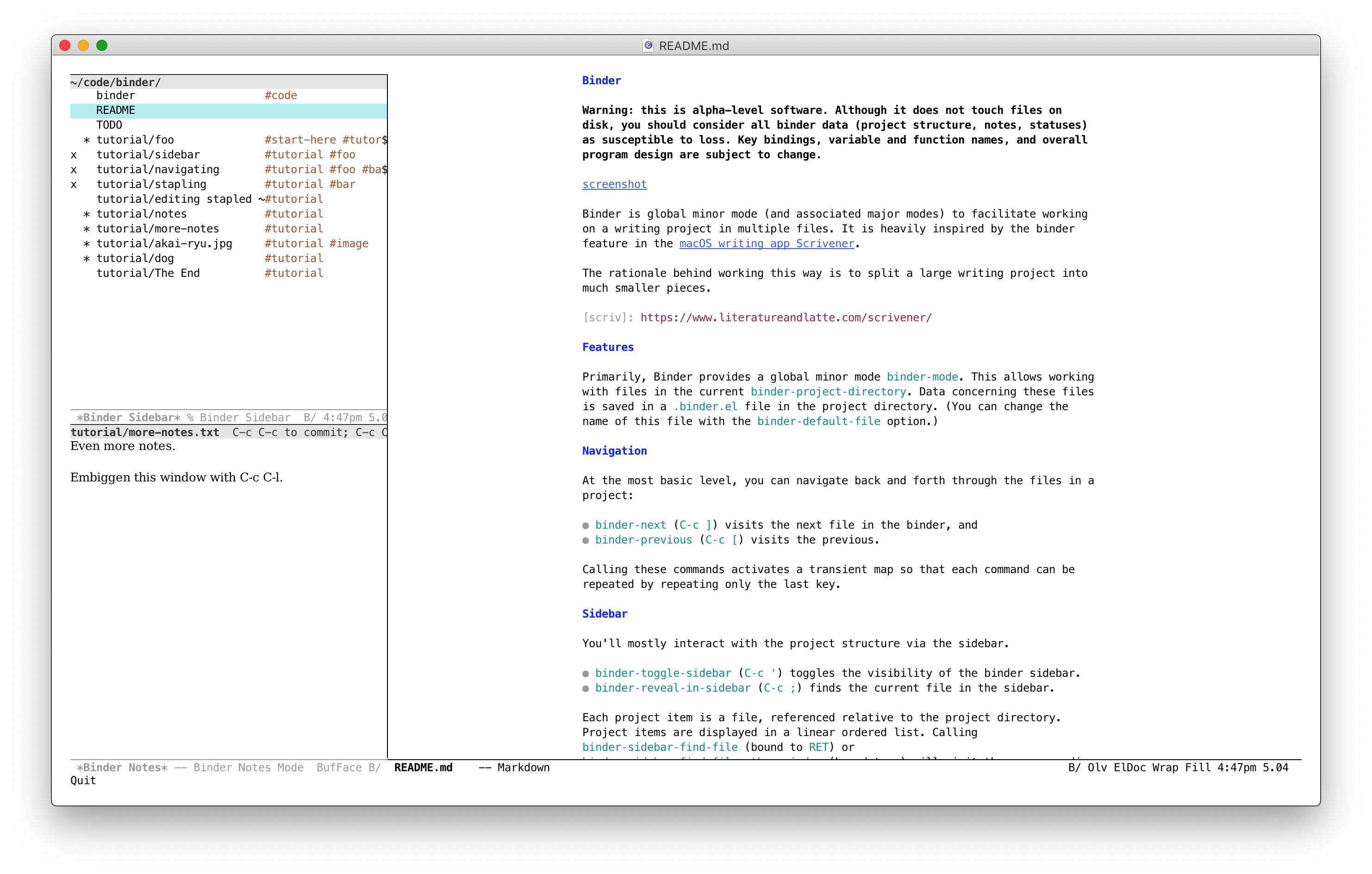
Task: Click the #start-here tag on tutorial/foo
Action: (300, 140)
